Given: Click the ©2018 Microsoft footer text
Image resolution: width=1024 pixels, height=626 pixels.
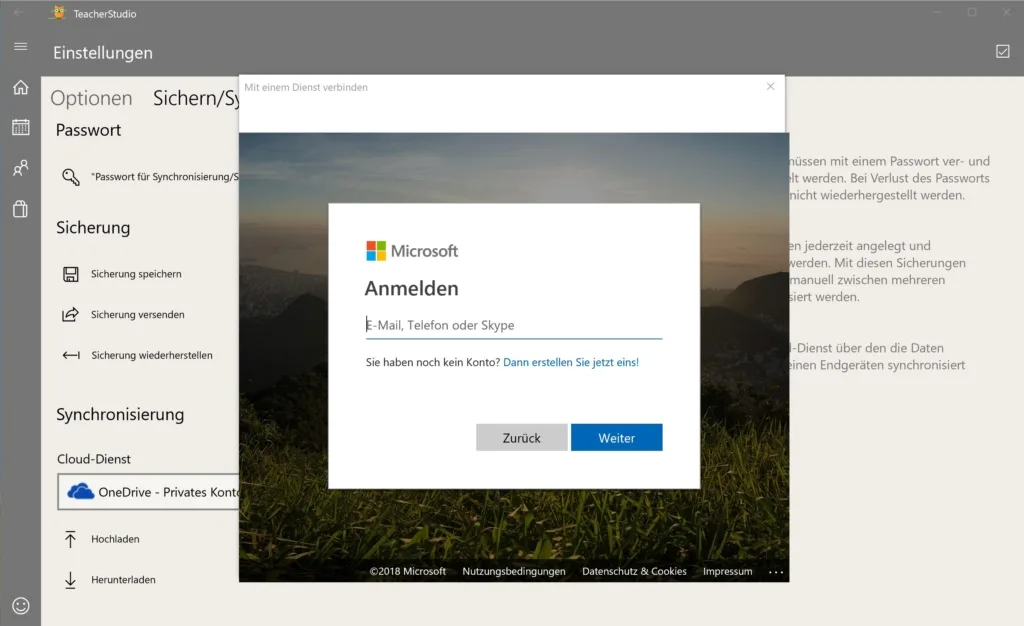Looking at the screenshot, I should pyautogui.click(x=408, y=571).
